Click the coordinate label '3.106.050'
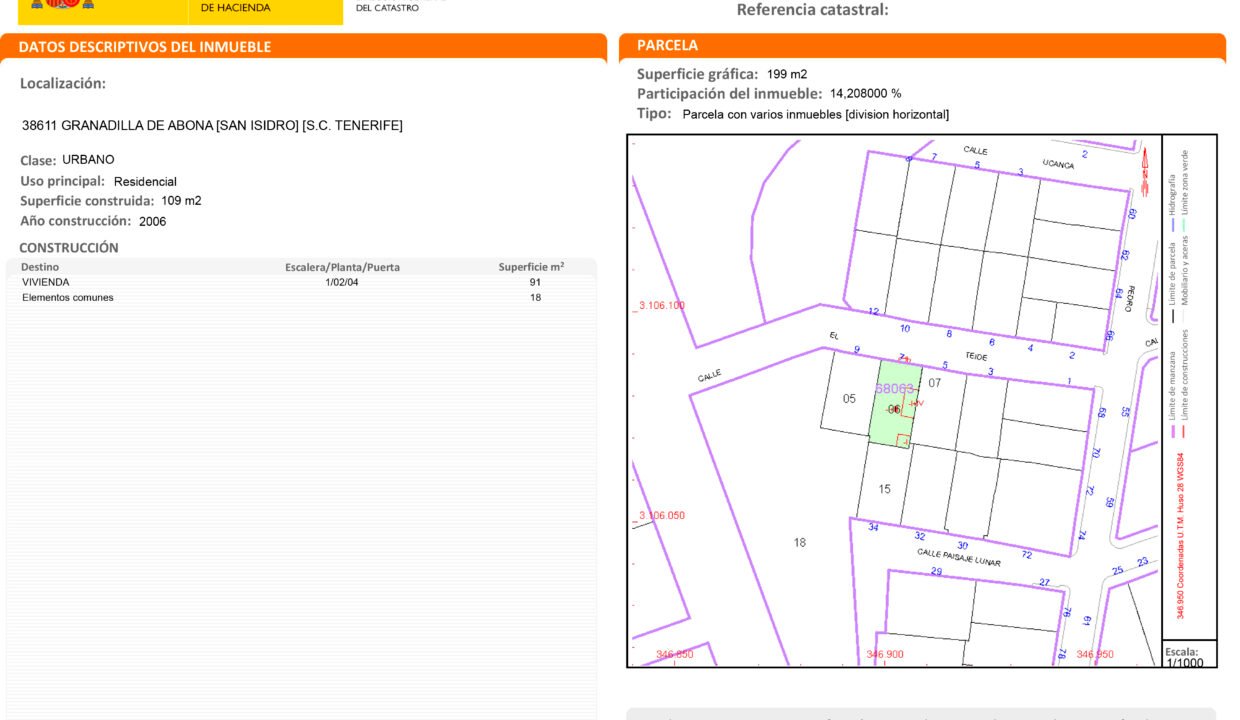1240x720 pixels. (x=662, y=516)
